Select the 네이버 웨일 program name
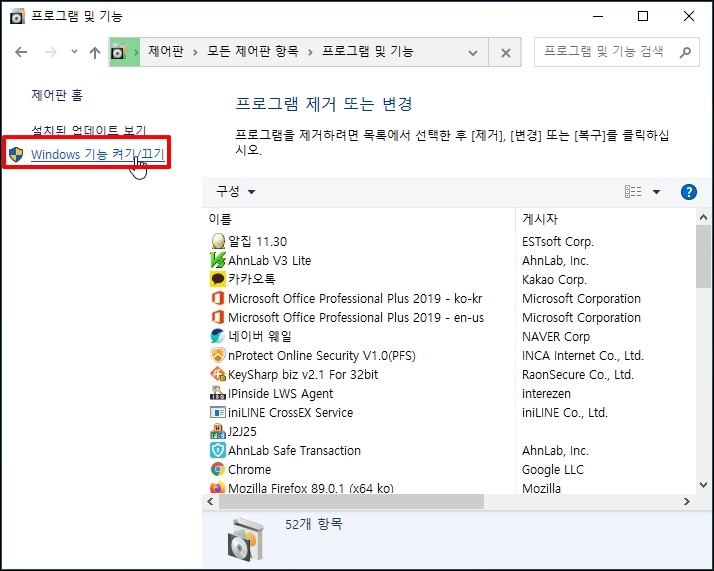The width and height of the screenshot is (714, 571). tap(260, 336)
